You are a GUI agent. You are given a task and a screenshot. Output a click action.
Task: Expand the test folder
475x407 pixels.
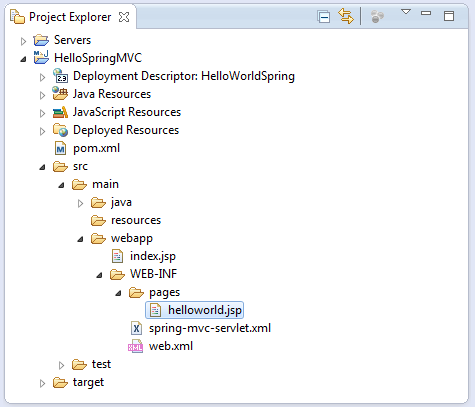pos(61,365)
